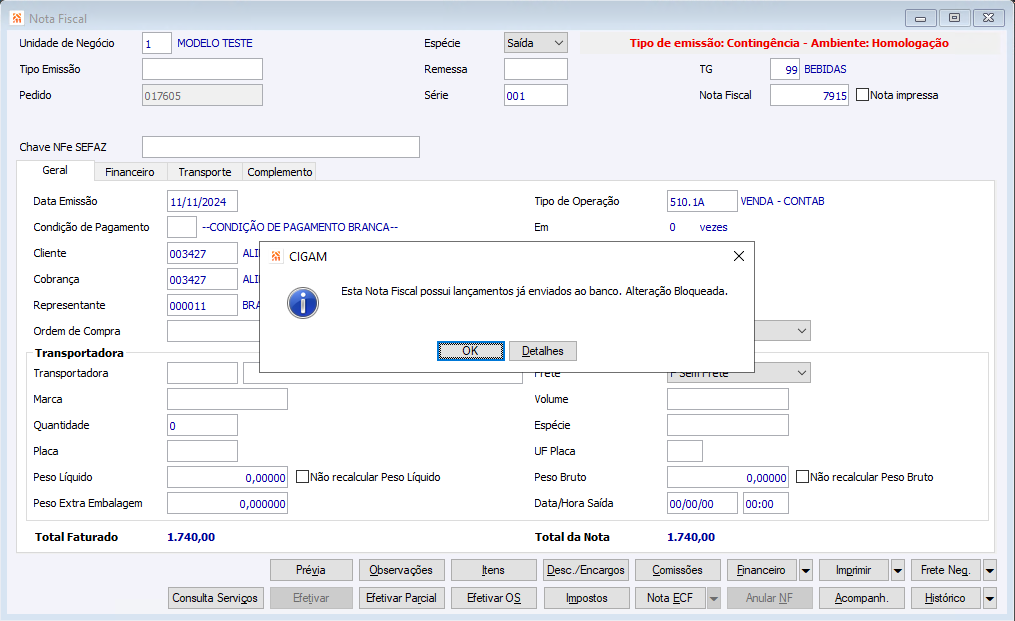Click the Cliente code field 003427
The image size is (1015, 621).
203,253
